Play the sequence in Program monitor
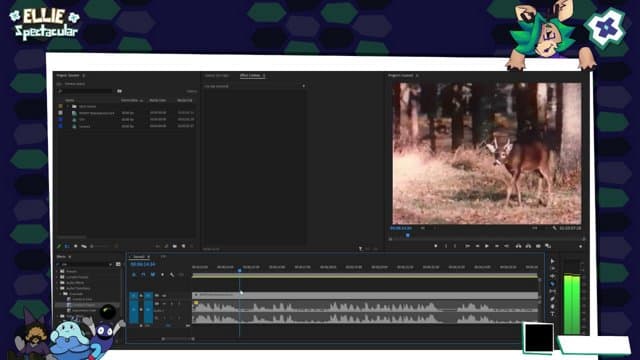Image resolution: width=640 pixels, height=360 pixels. pos(487,246)
